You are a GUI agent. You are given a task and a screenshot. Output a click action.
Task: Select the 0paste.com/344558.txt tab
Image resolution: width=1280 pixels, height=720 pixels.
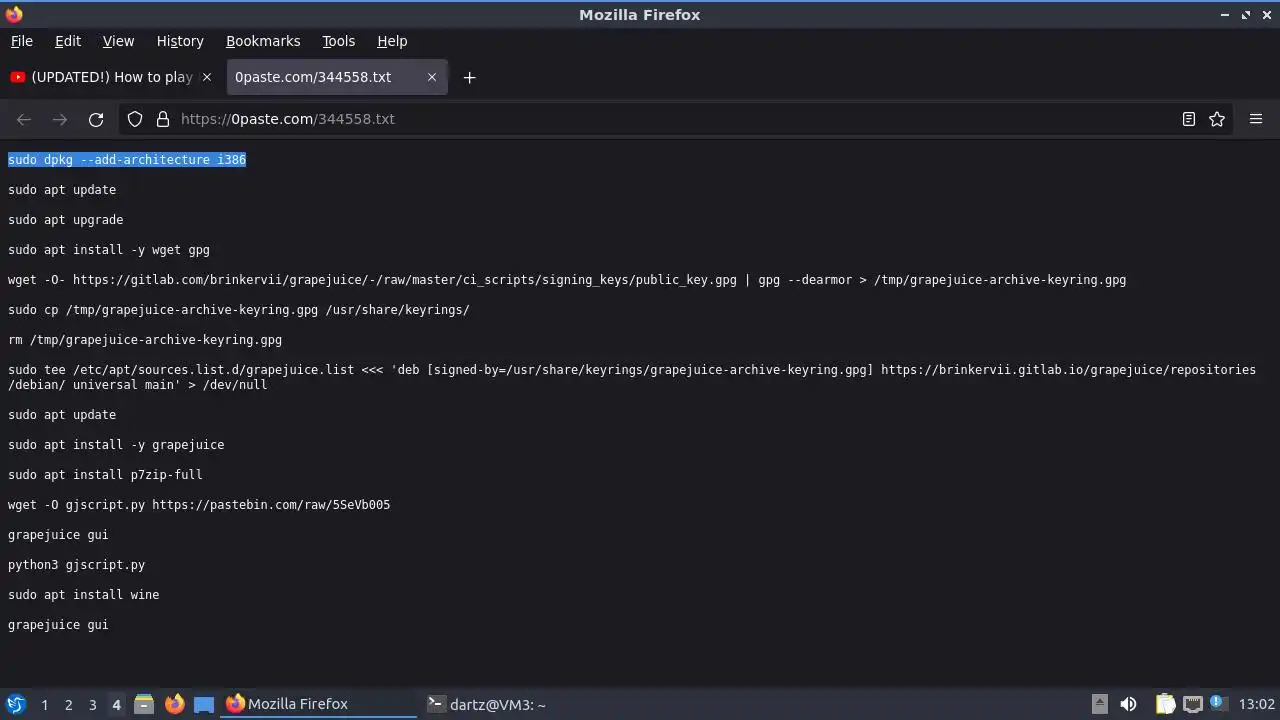[337, 77]
